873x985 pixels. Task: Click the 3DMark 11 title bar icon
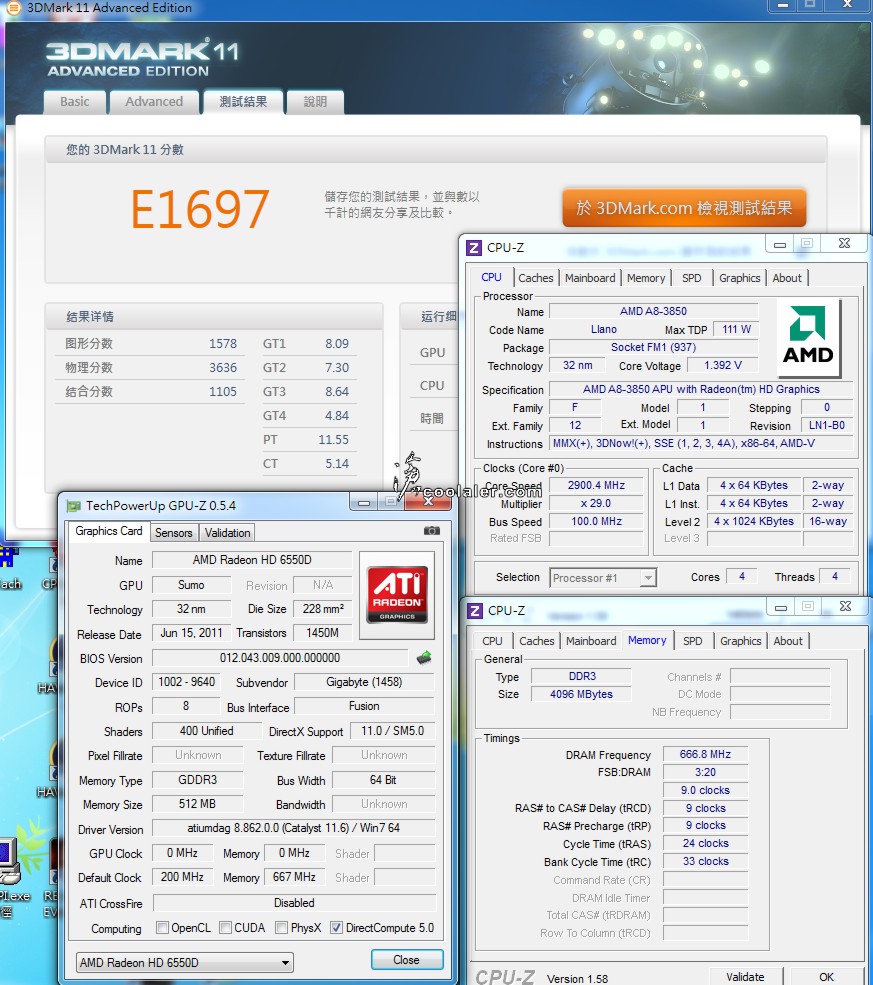(x=13, y=8)
